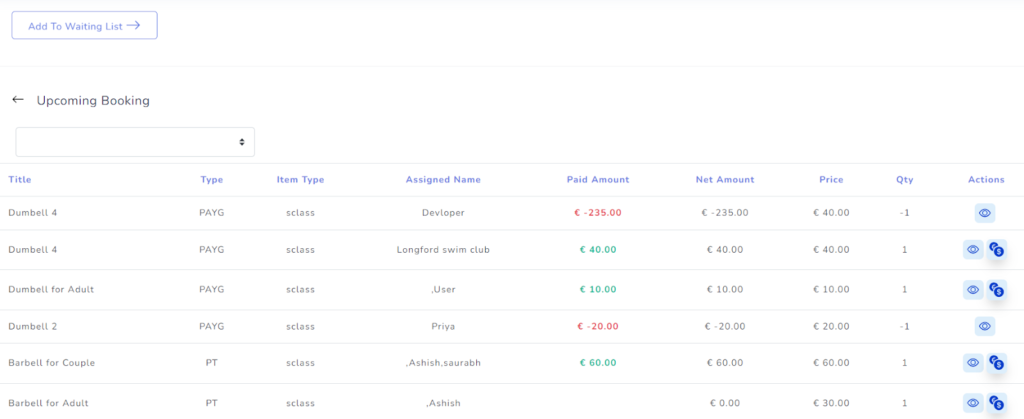Open payment icon for Dumbell for Adult row
This screenshot has height=419, width=1024.
tap(996, 289)
